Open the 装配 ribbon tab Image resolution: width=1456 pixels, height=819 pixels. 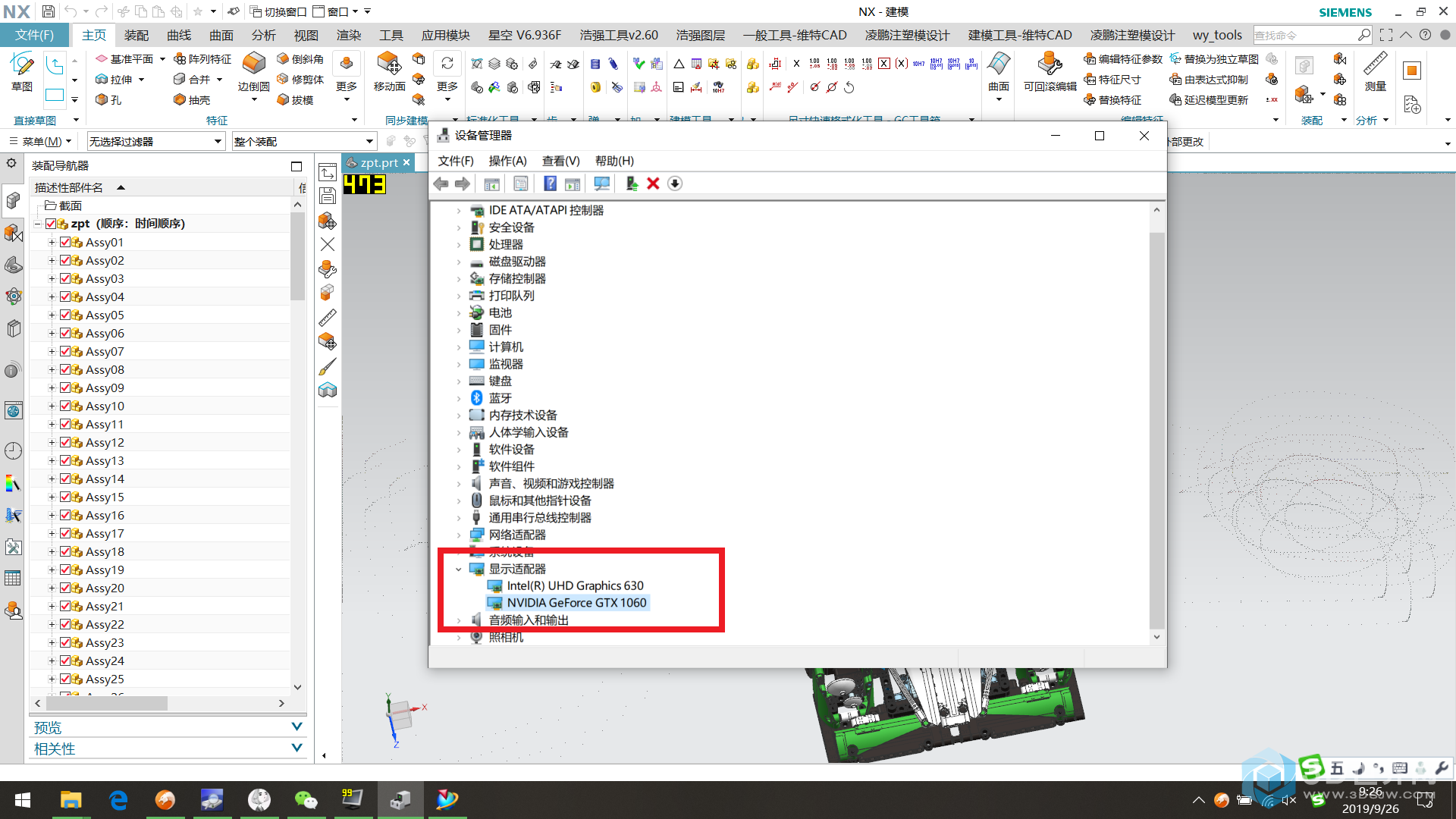[136, 35]
